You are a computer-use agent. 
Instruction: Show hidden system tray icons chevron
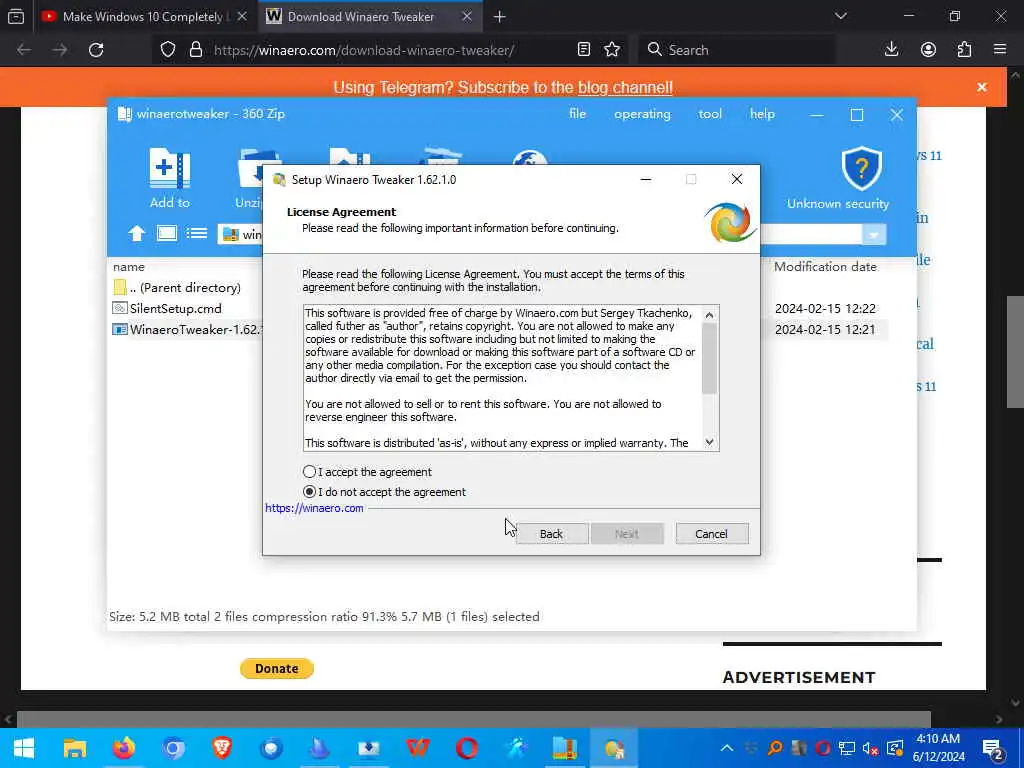(x=726, y=748)
